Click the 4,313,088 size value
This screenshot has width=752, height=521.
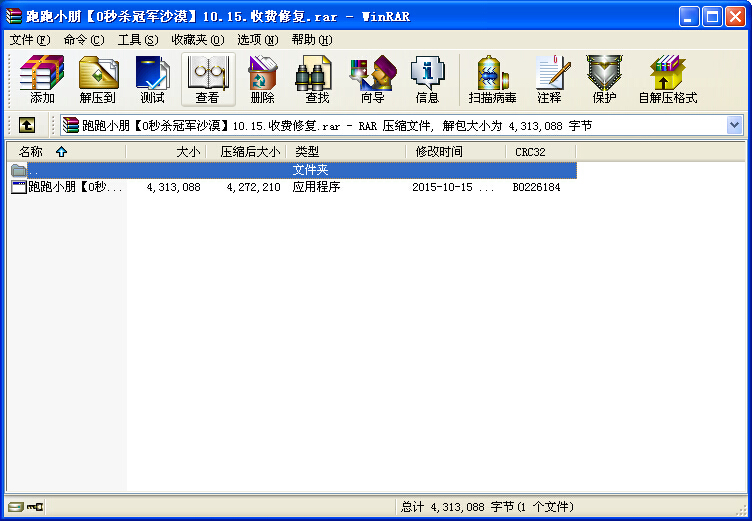click(x=173, y=187)
